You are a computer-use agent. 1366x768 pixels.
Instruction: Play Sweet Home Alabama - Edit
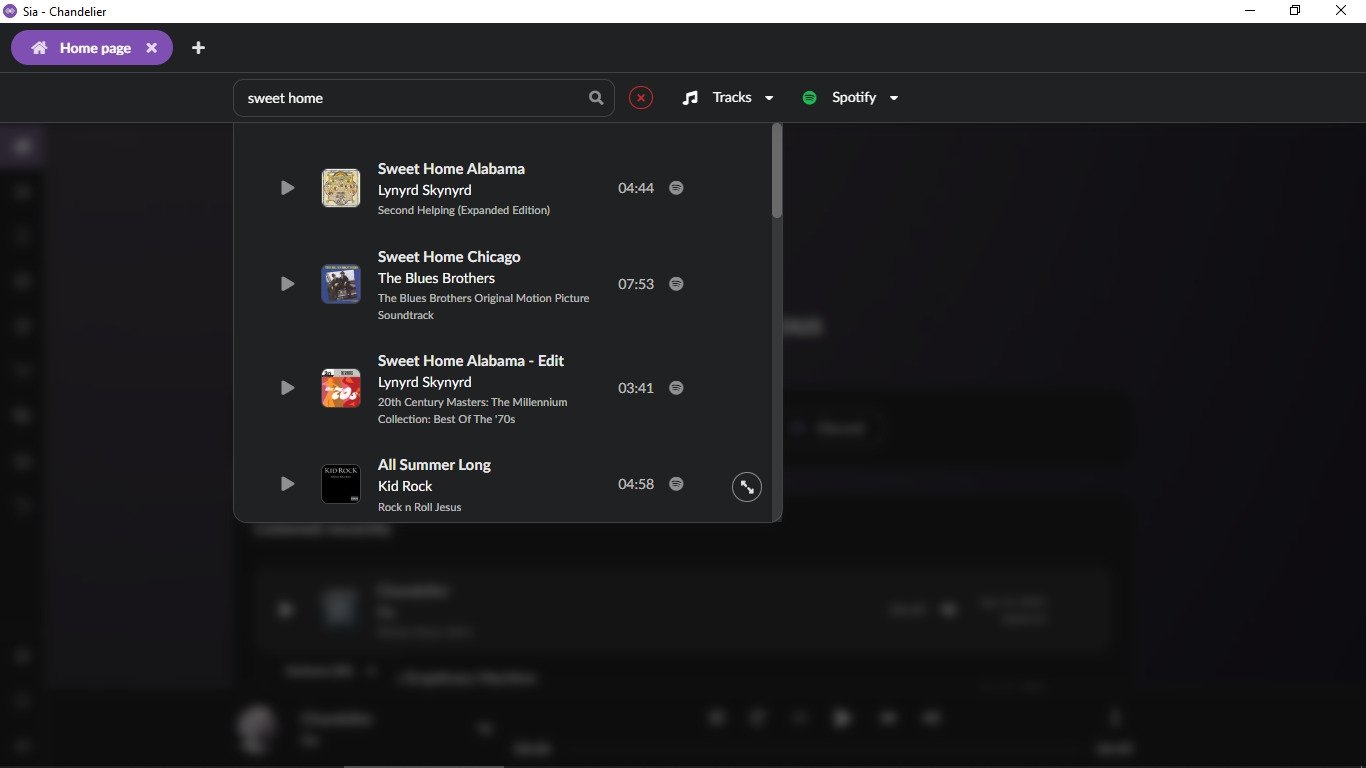[288, 388]
